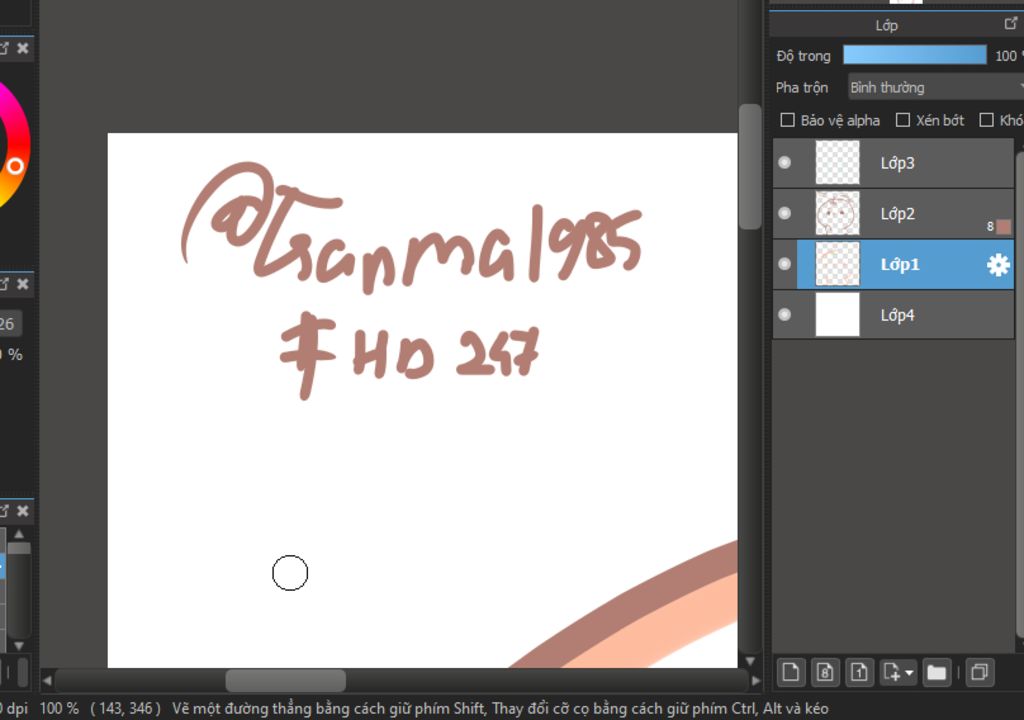Click the Pha trộn label
This screenshot has height=720, width=1024.
[801, 87]
